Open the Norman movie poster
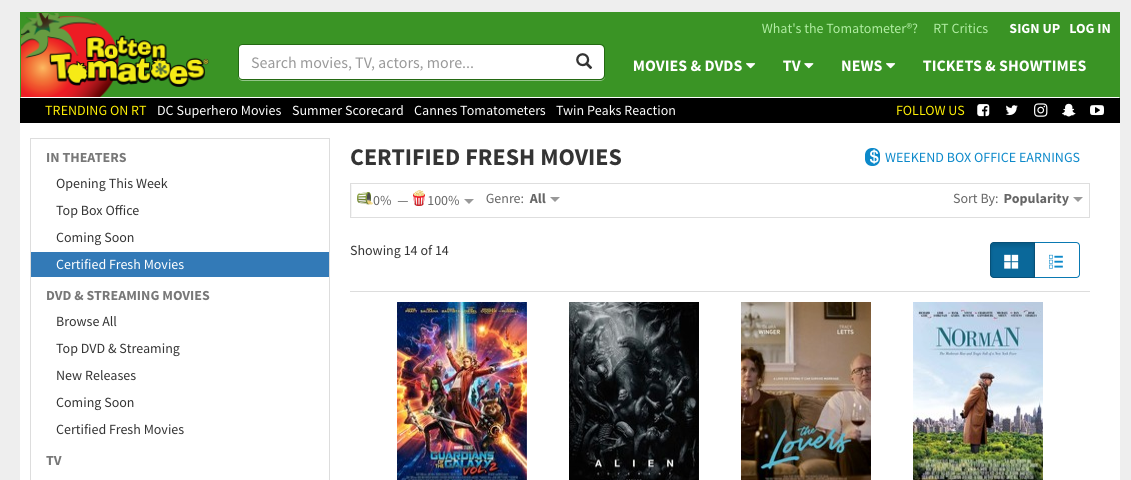This screenshot has height=480, width=1131. click(x=978, y=391)
